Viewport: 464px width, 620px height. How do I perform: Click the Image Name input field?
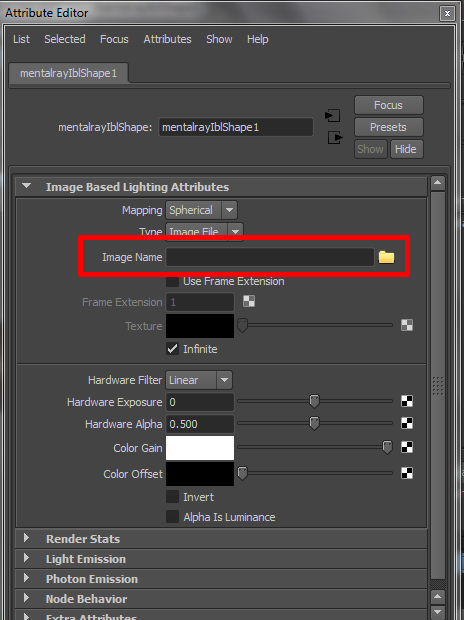(x=270, y=257)
